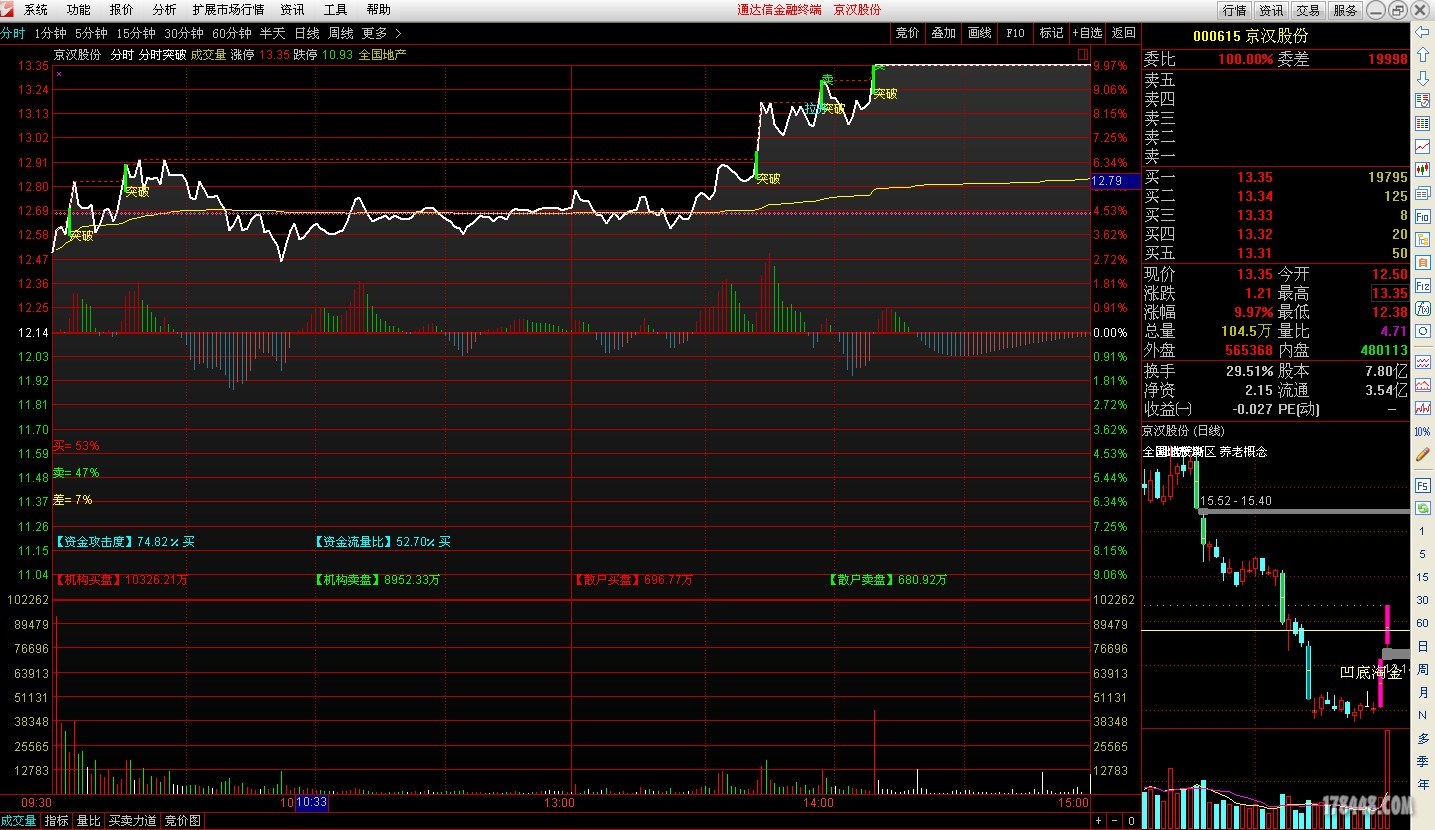
Task: Switch to the 买卖力道 bottom tab
Action: click(132, 821)
